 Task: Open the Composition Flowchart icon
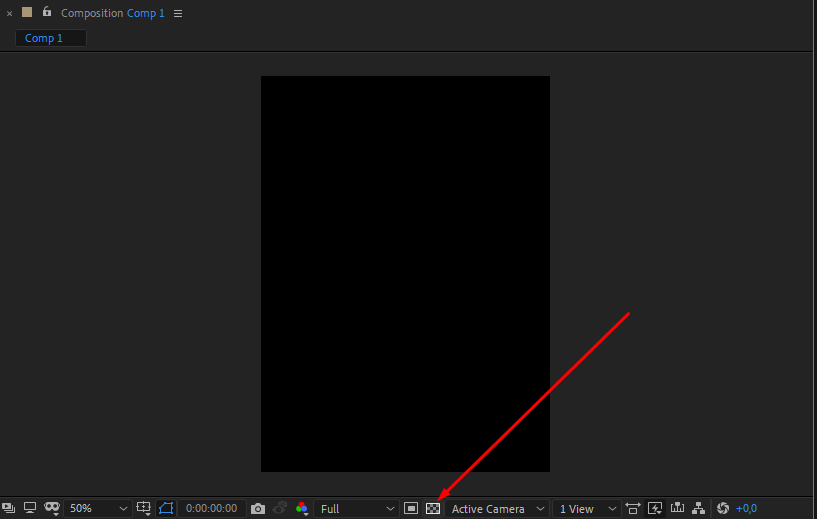(699, 508)
